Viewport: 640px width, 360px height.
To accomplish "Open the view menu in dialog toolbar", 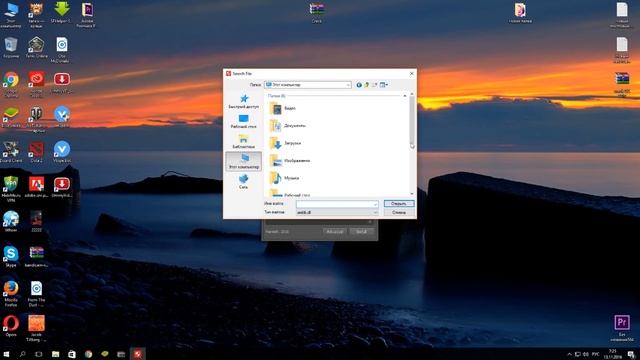I will coord(384,85).
